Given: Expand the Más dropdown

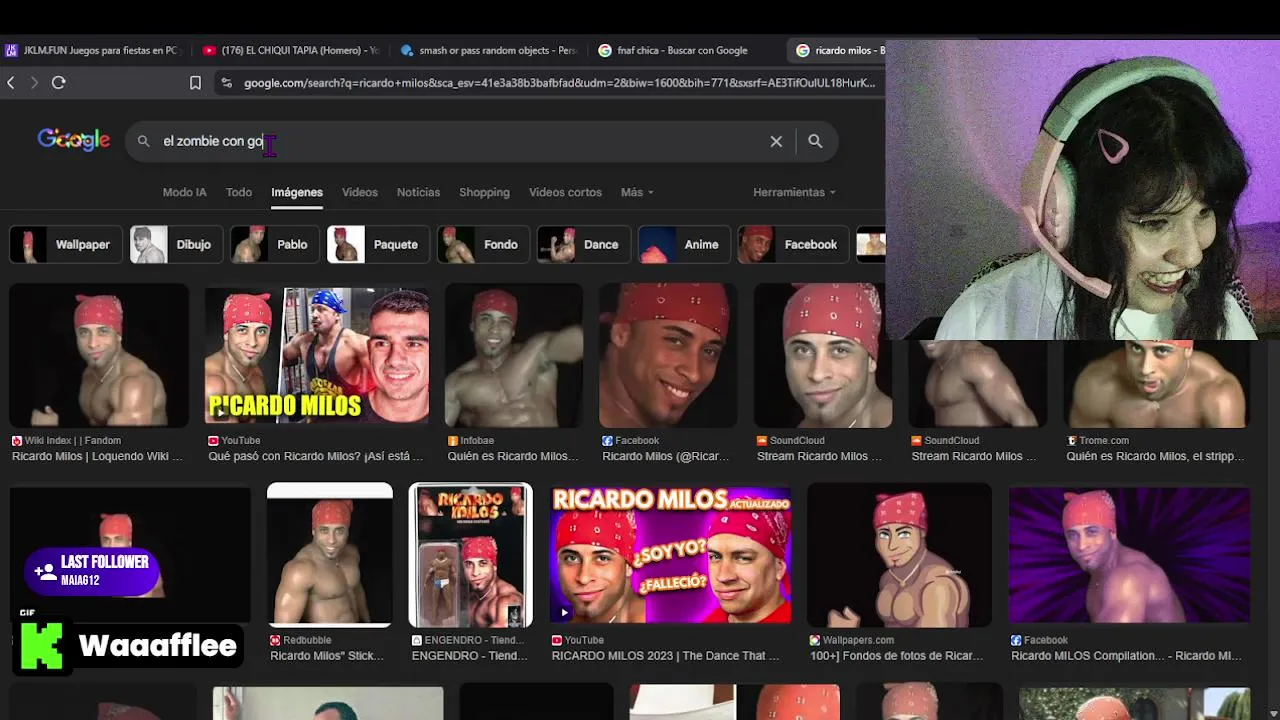Looking at the screenshot, I should pyautogui.click(x=637, y=192).
